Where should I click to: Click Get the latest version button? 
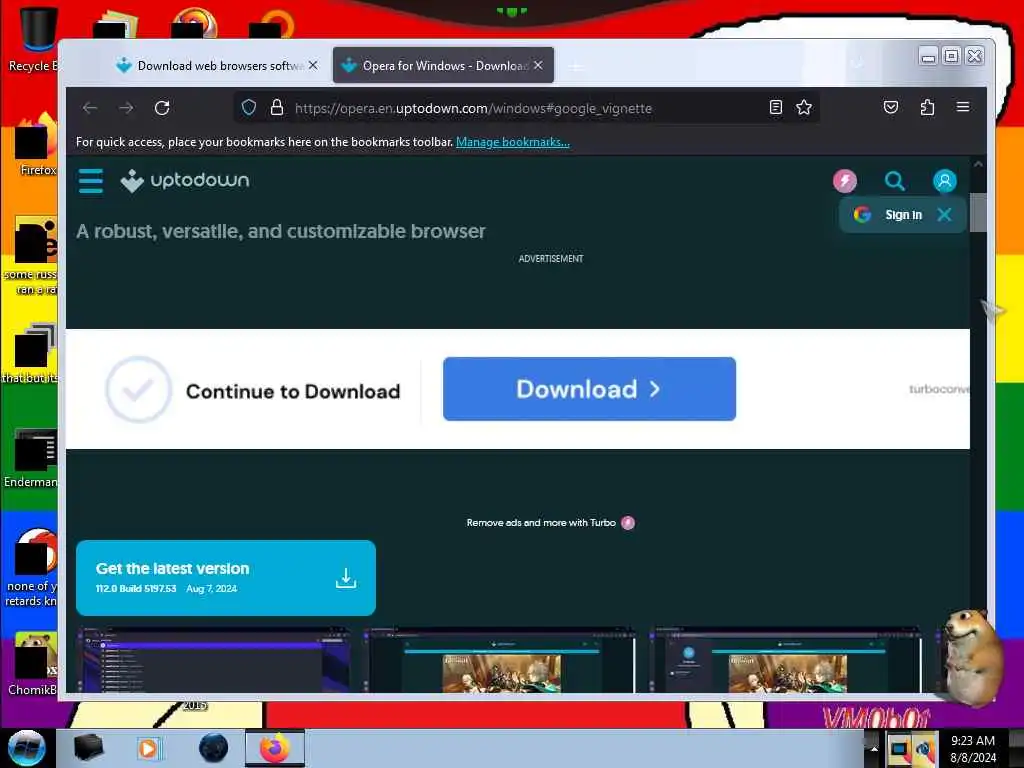226,578
